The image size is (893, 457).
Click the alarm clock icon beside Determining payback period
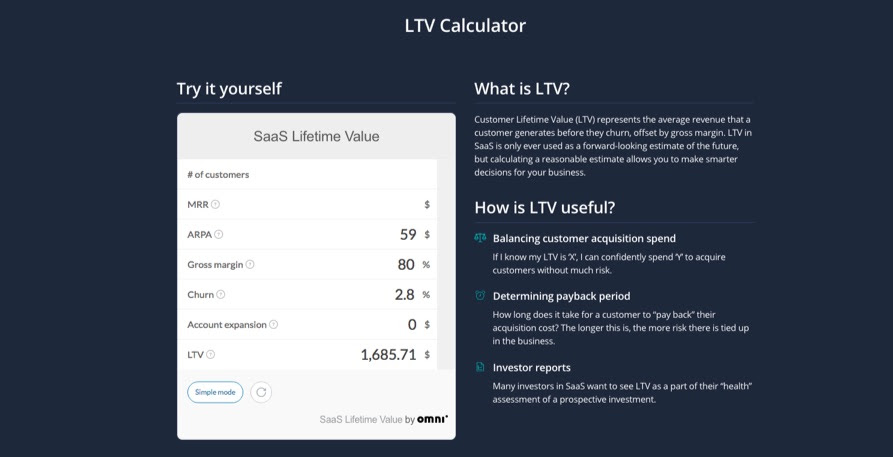click(480, 295)
